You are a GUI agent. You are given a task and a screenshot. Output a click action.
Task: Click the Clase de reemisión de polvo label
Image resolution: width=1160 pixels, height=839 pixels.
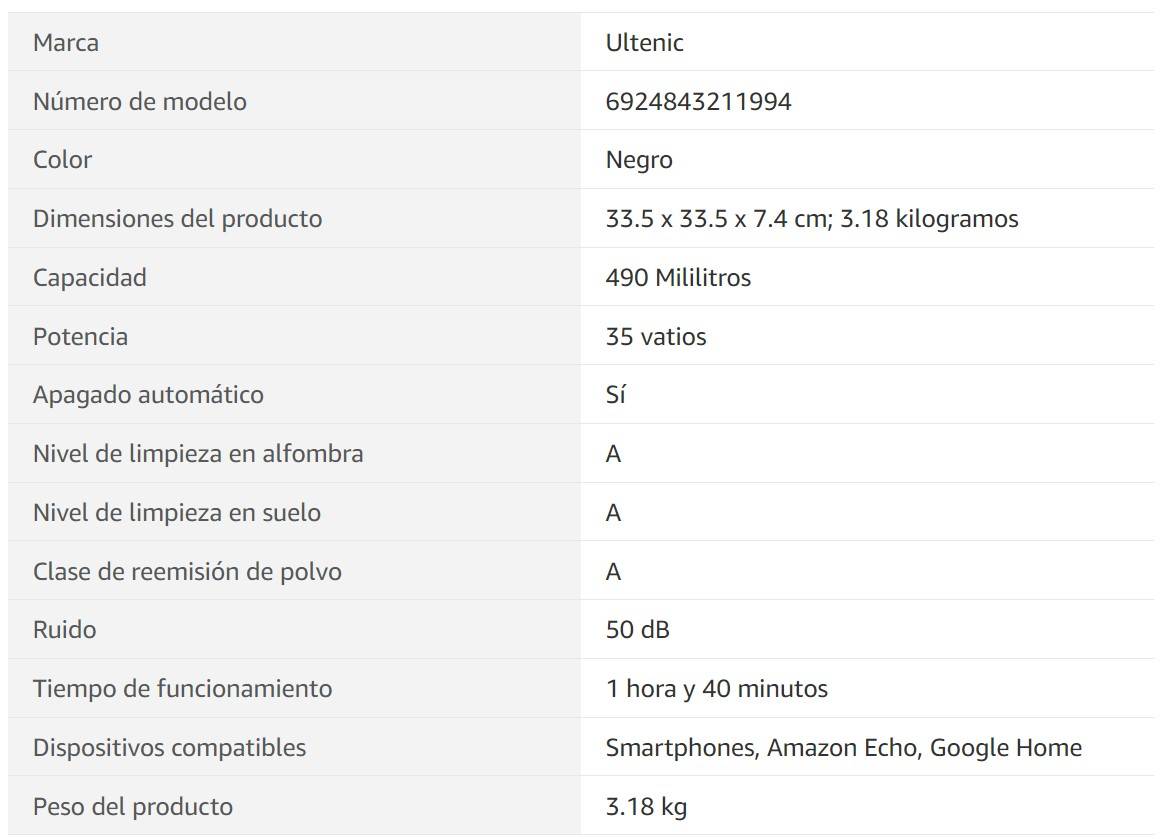click(x=187, y=572)
